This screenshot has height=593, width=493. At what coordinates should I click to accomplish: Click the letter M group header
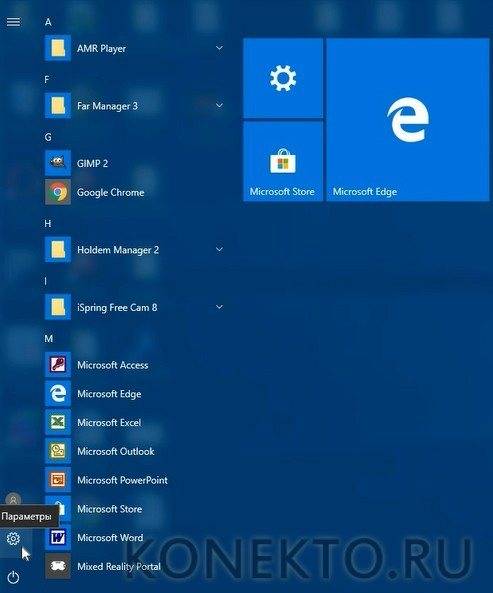pyautogui.click(x=48, y=338)
